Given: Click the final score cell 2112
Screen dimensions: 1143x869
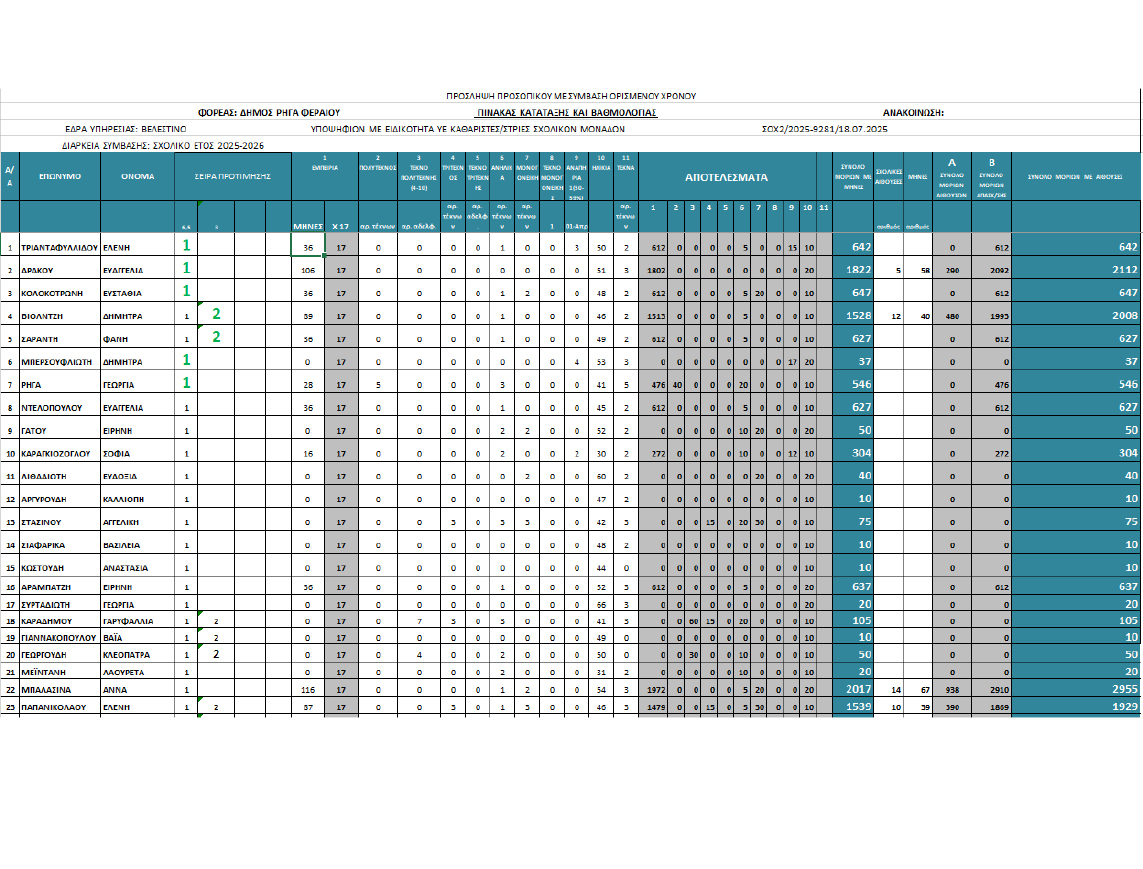Looking at the screenshot, I should 1075,269.
